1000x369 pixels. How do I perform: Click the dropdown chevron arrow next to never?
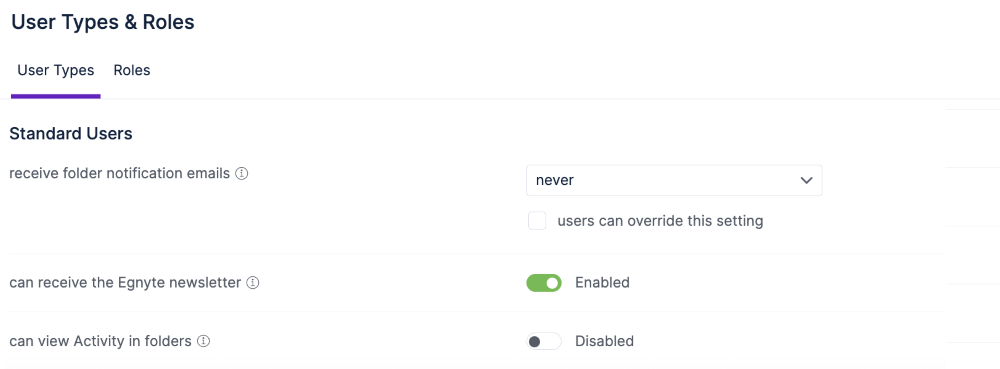(x=806, y=180)
